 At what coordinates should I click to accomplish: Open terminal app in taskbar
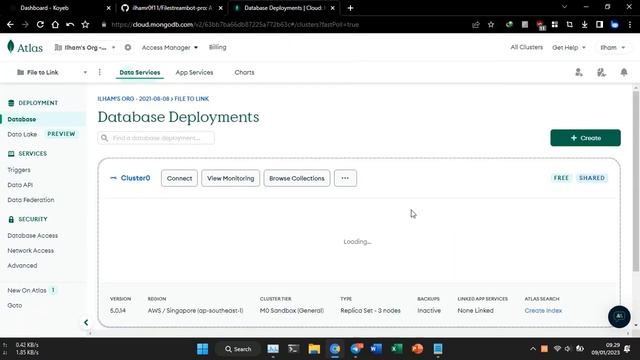(293, 349)
